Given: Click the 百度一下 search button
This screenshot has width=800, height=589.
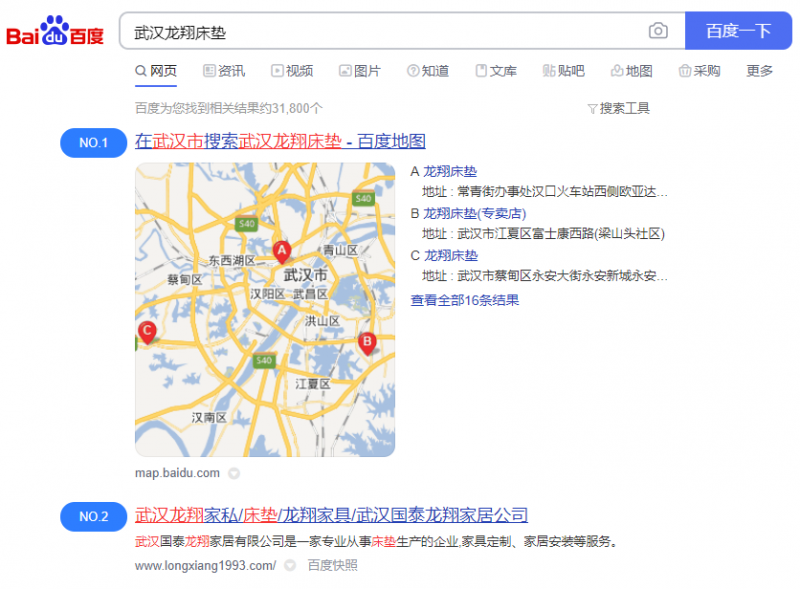Looking at the screenshot, I should point(739,31).
